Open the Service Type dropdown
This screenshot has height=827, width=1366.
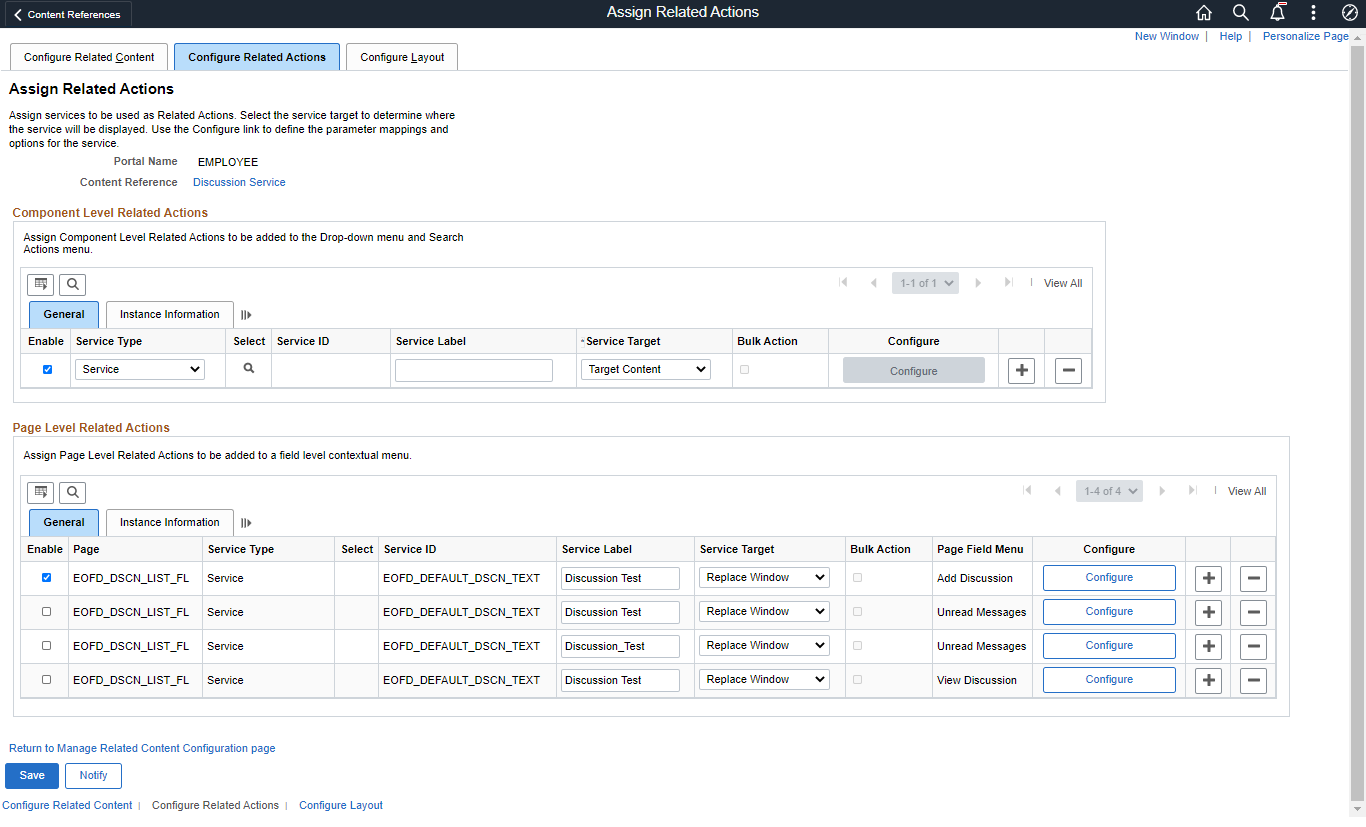(x=140, y=369)
